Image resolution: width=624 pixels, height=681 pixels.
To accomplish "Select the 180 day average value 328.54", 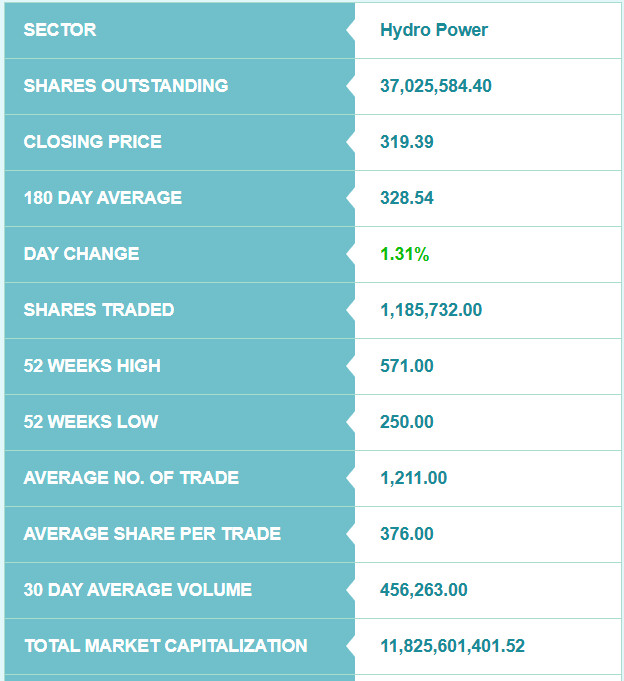I will pos(407,198).
